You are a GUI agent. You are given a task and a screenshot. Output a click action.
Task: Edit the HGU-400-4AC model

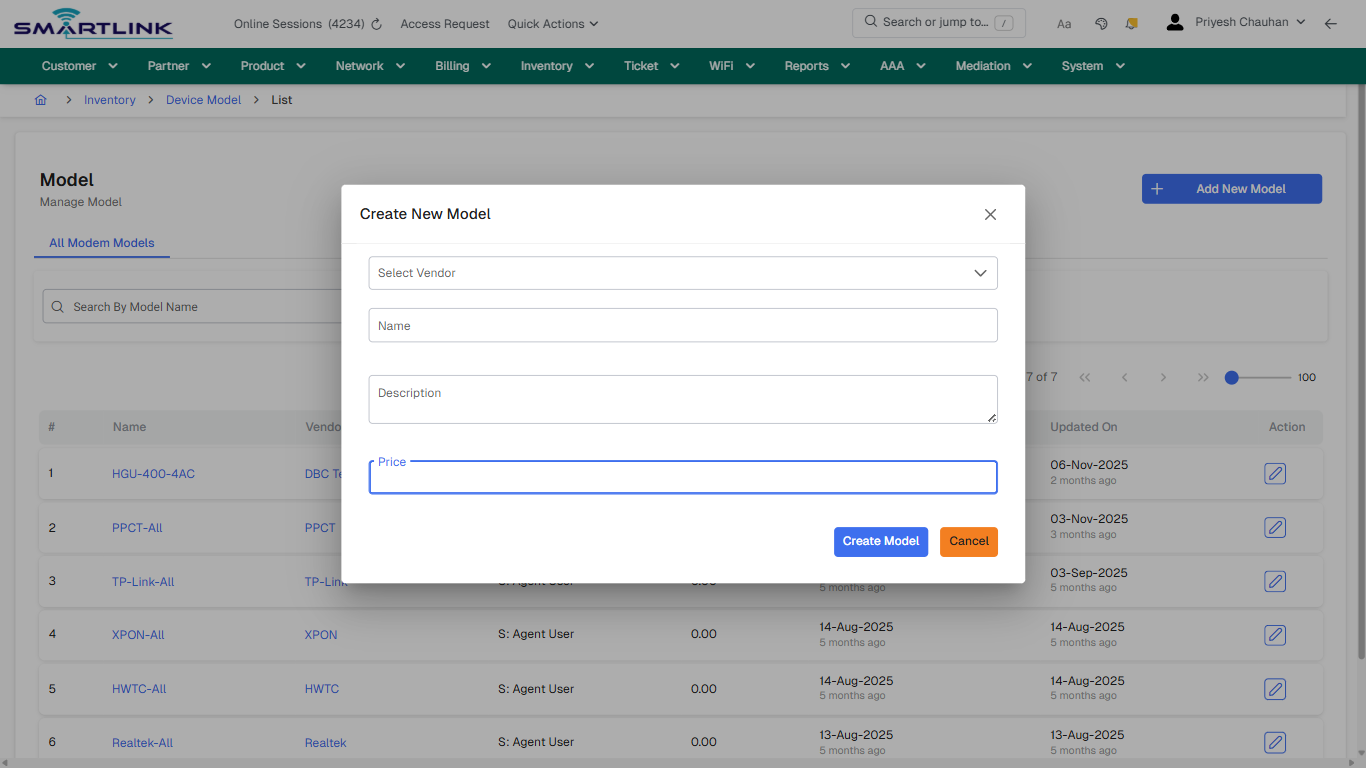1275,473
